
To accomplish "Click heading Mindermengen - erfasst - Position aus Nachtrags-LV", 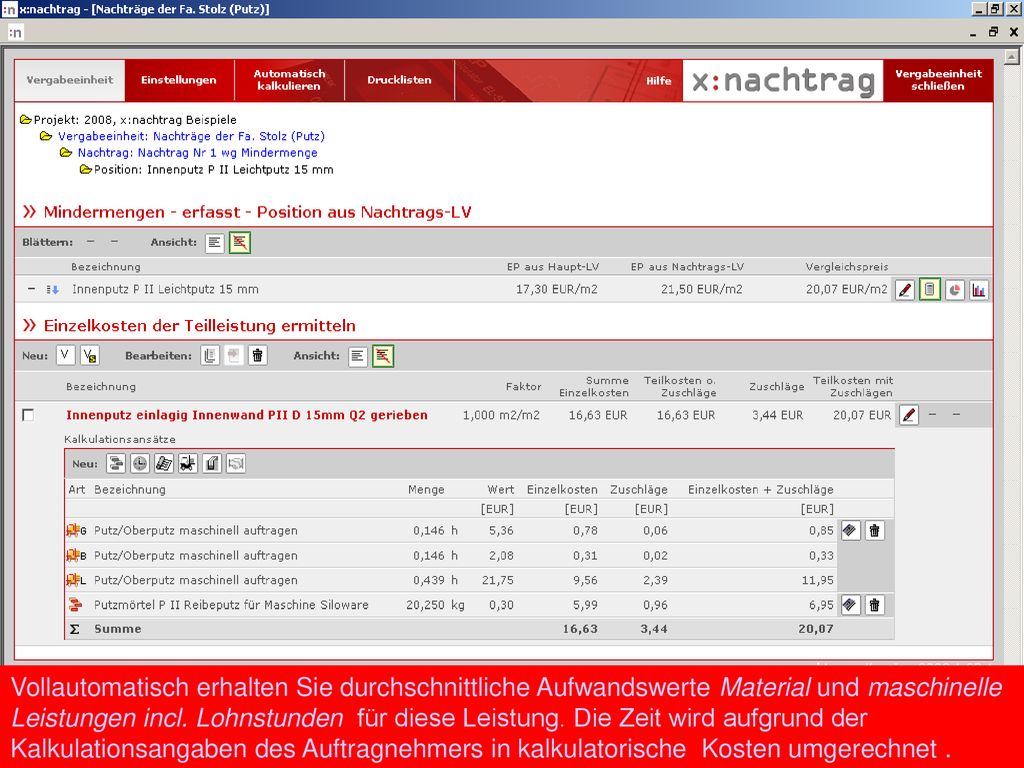I will tap(257, 212).
